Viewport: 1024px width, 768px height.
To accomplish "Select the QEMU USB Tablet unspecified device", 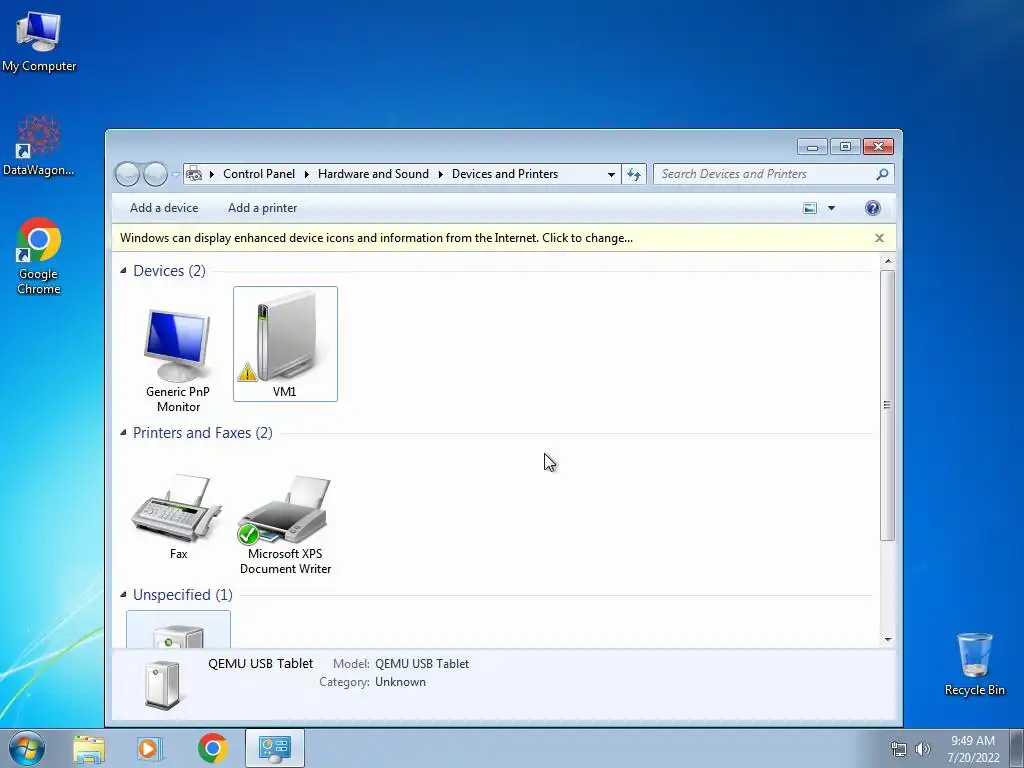I will coord(178,630).
